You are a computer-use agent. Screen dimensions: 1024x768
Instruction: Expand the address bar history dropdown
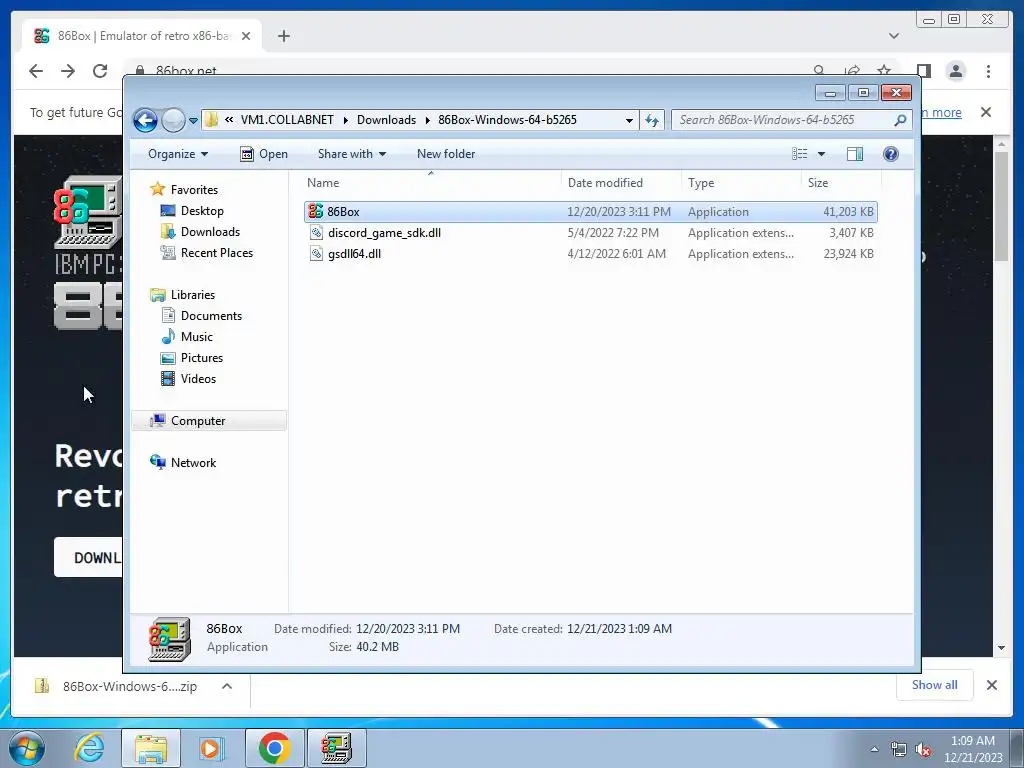coord(629,120)
